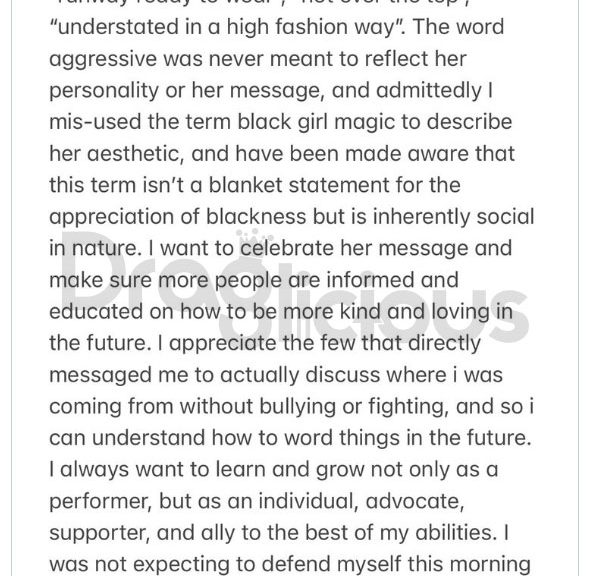Click the word "supporter,"
The height and width of the screenshot is (576, 592).
(100, 534)
